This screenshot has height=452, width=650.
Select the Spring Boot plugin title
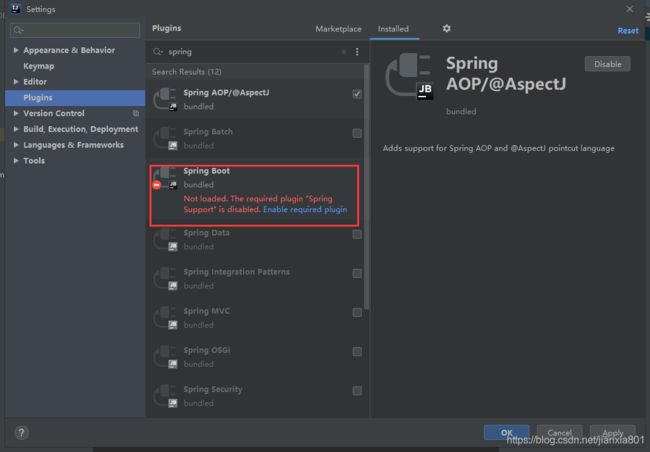coord(206,171)
